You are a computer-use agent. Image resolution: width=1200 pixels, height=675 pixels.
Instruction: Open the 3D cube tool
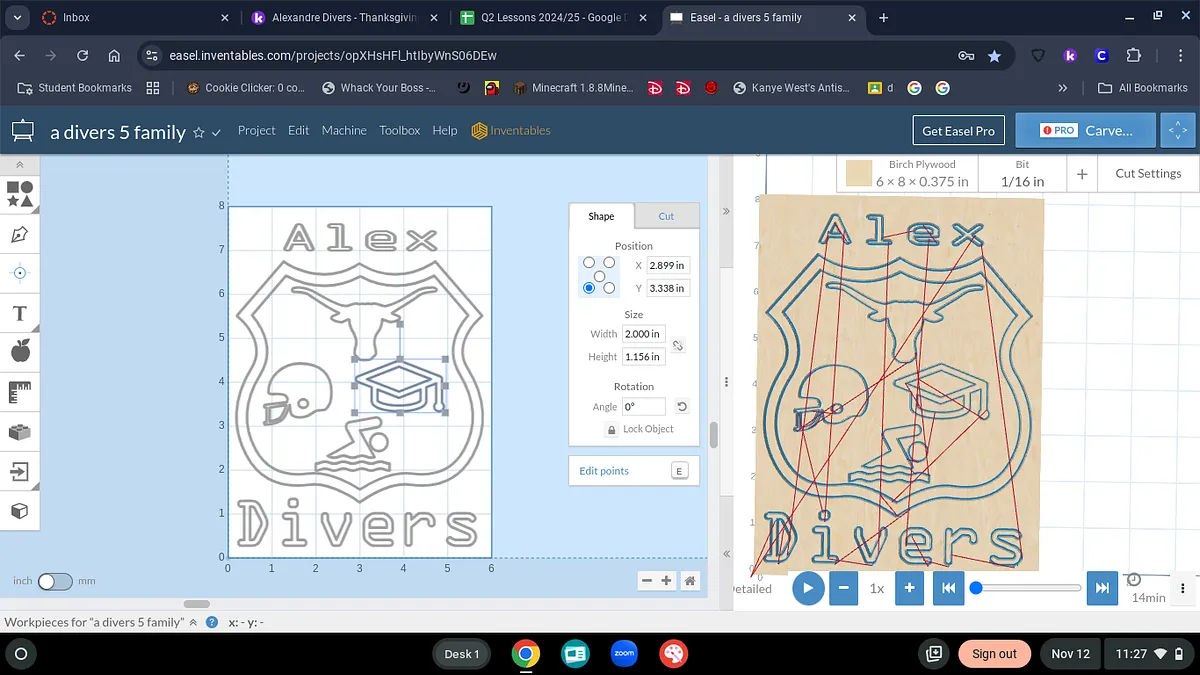[x=19, y=511]
